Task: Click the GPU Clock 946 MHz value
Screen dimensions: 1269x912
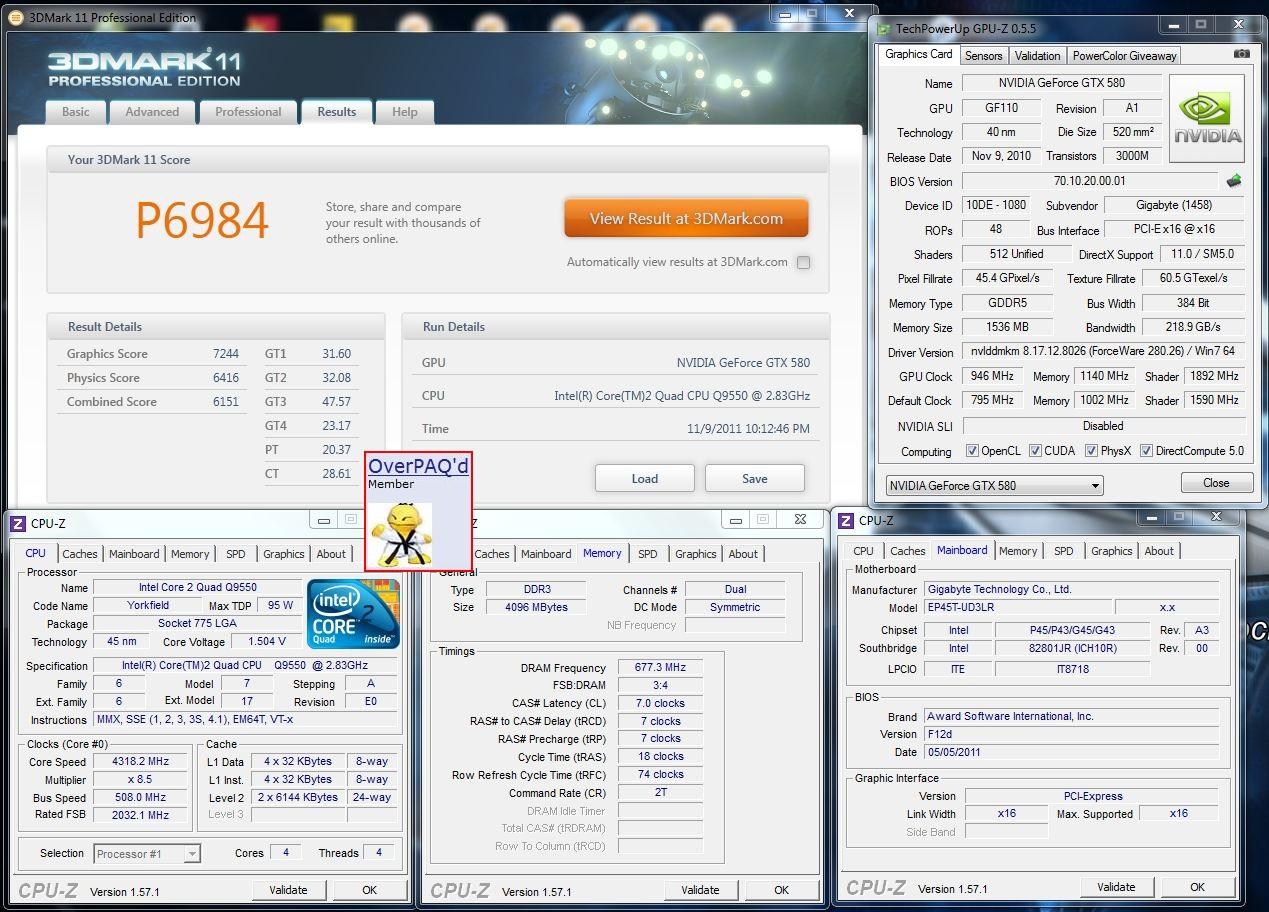Action: tap(992, 376)
